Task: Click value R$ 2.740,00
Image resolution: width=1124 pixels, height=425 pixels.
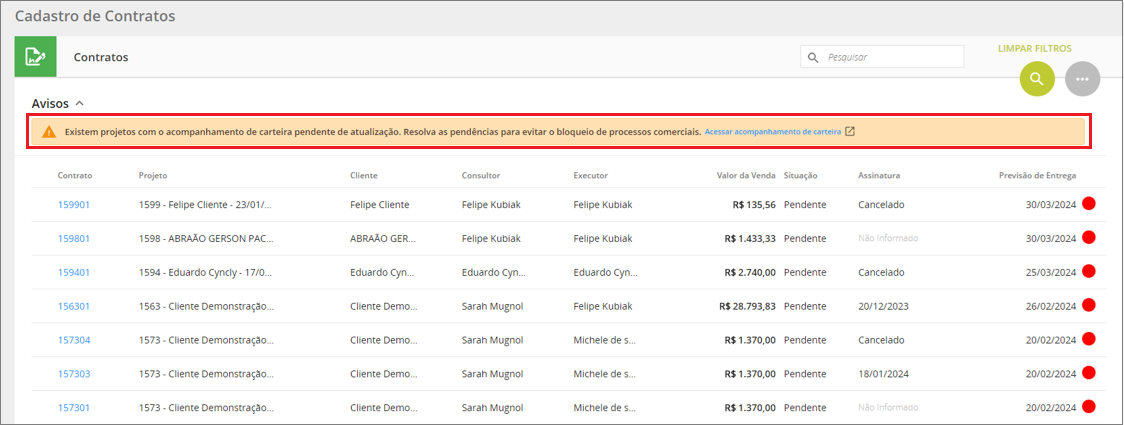Action: click(x=750, y=272)
